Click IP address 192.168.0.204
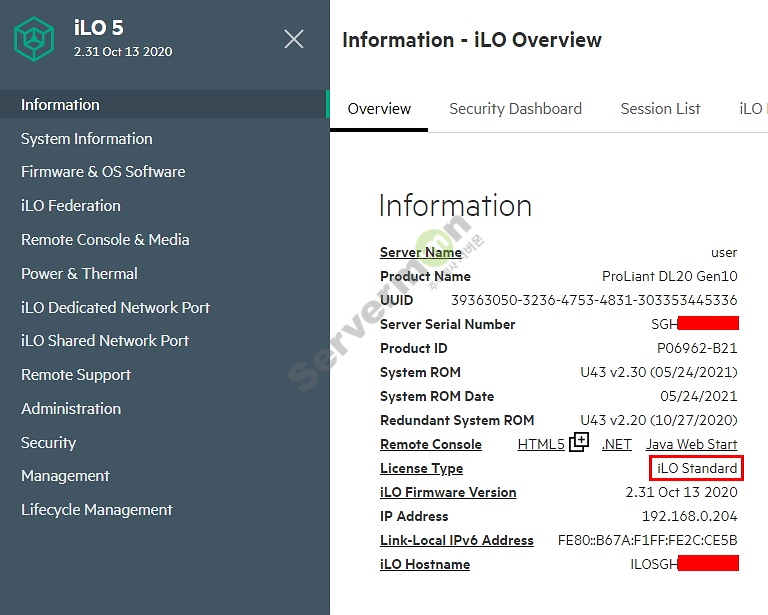The width and height of the screenshot is (768, 615). click(690, 516)
